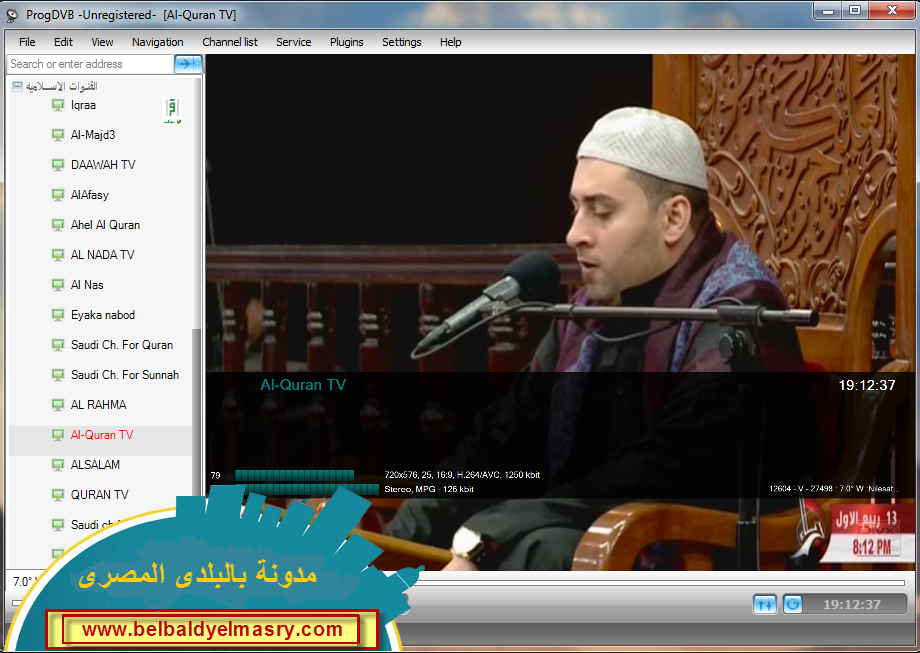This screenshot has width=920, height=653.
Task: Select the ALSALAM channel
Action: 95,465
